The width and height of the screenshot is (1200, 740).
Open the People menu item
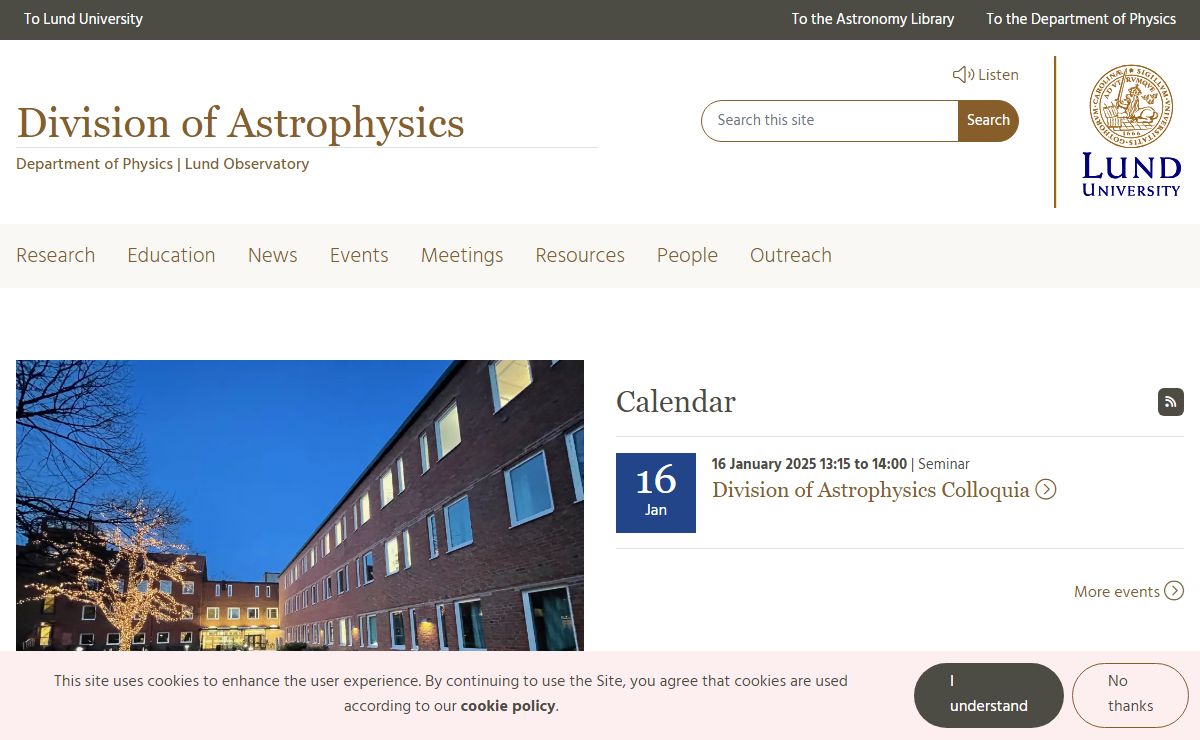pyautogui.click(x=687, y=255)
